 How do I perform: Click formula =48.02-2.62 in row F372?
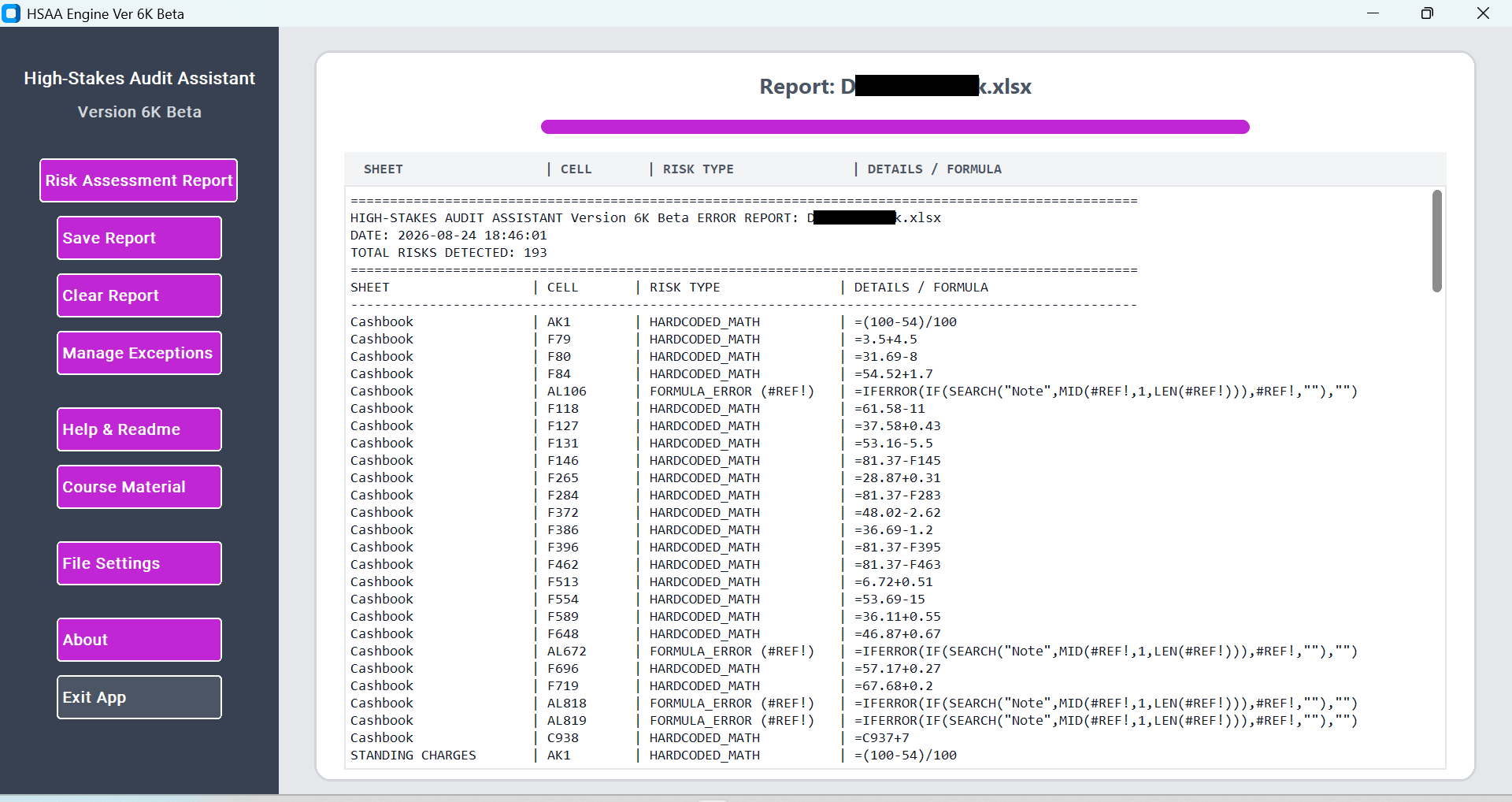[898, 513]
